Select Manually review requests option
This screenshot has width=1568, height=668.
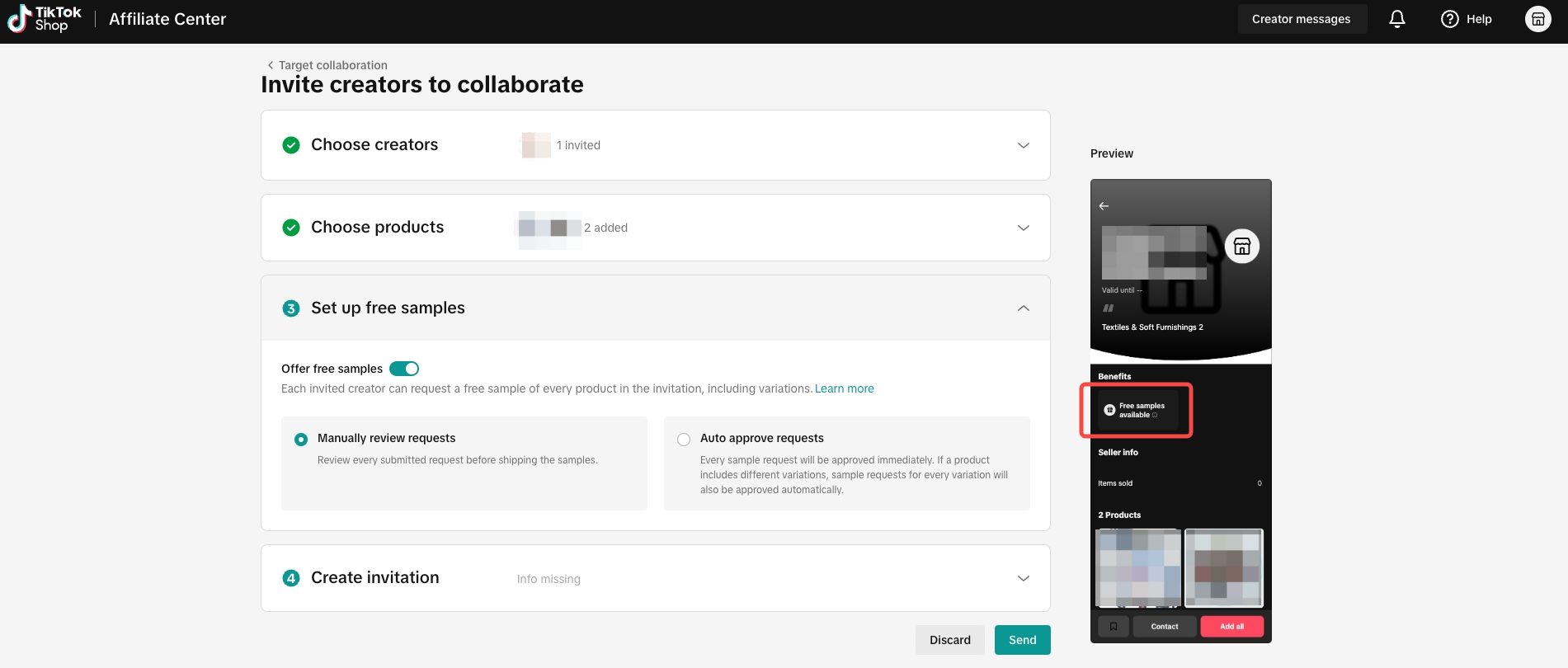[301, 440]
